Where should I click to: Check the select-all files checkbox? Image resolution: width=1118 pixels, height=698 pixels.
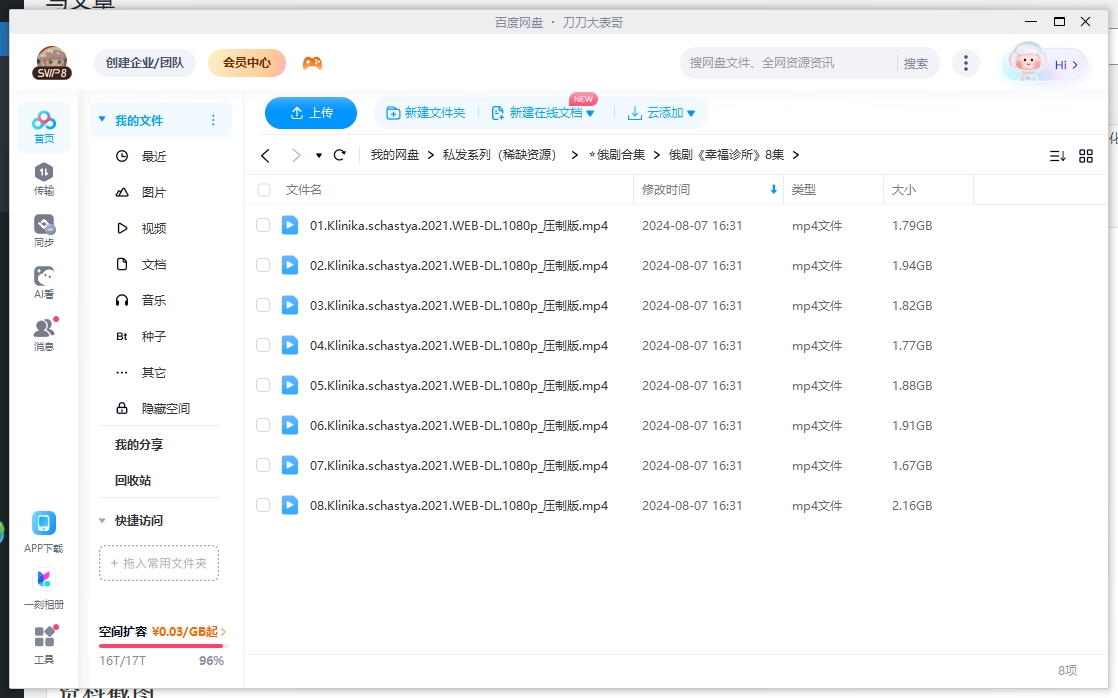click(263, 189)
